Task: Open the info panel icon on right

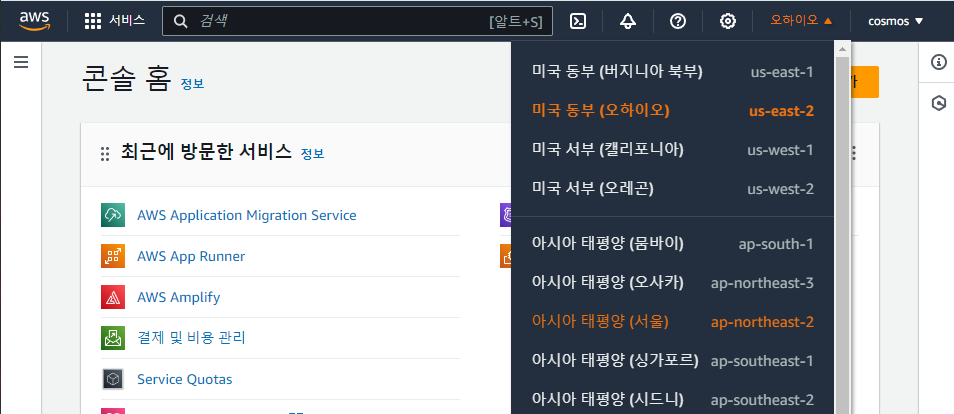Action: pos(939,61)
